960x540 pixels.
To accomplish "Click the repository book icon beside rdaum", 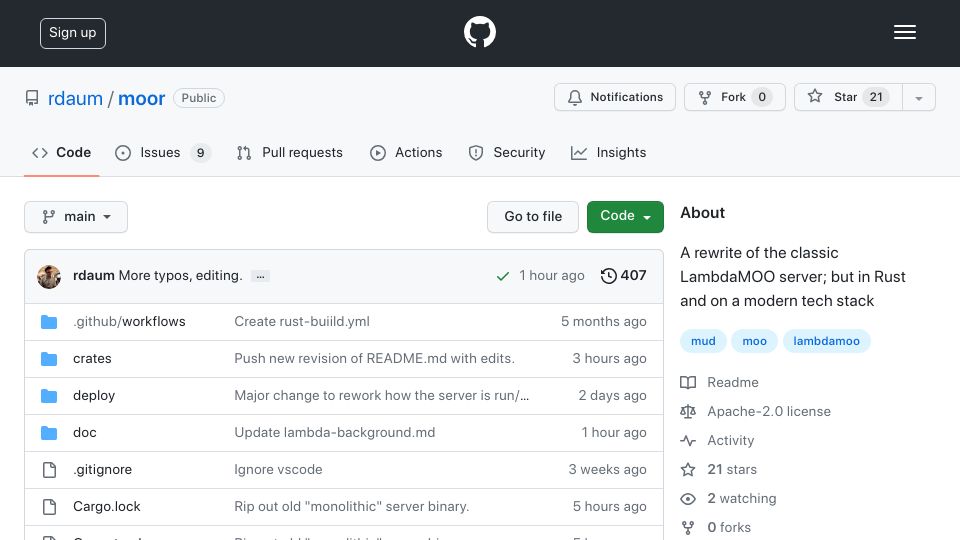I will click(32, 98).
